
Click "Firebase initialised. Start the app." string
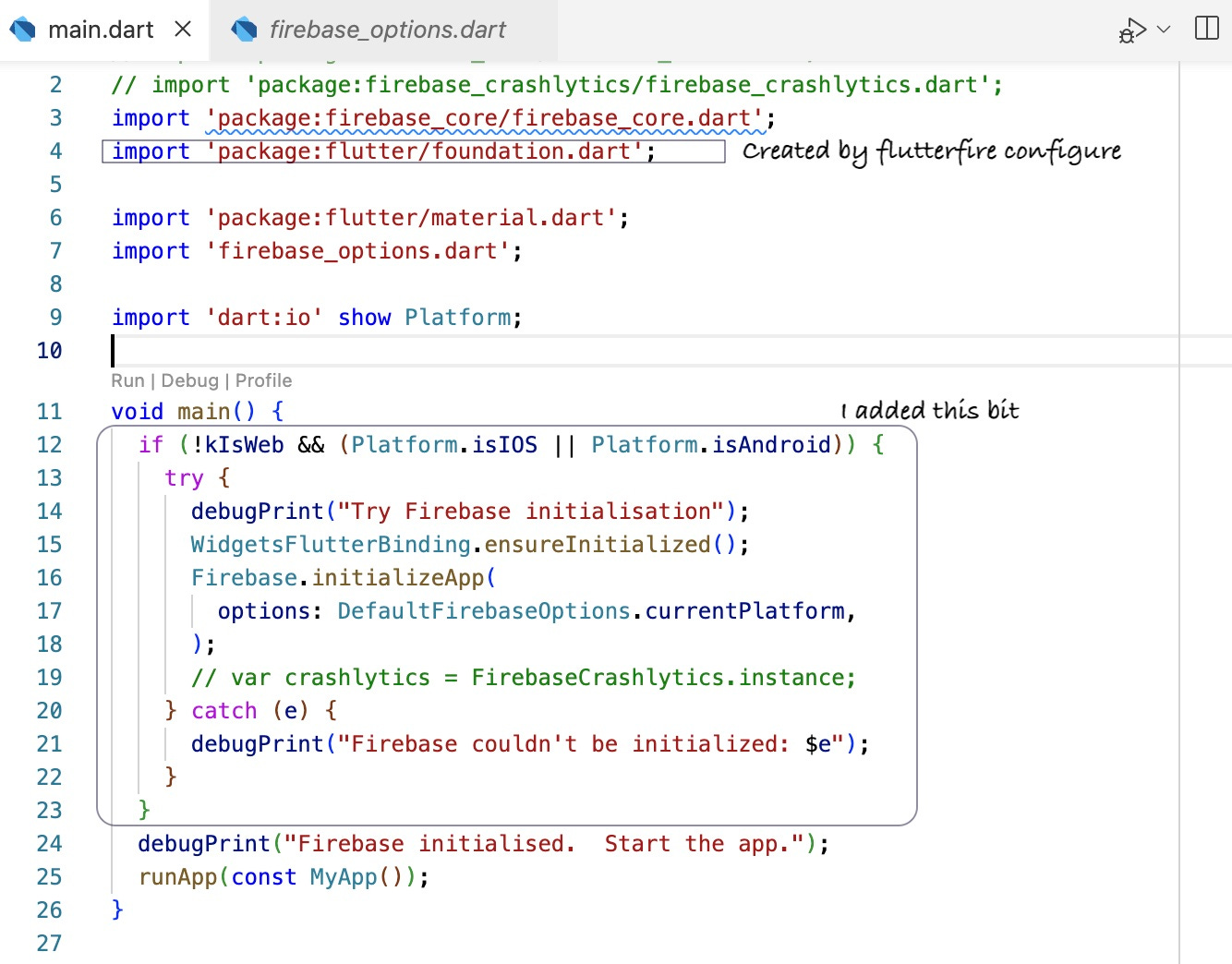click(544, 844)
